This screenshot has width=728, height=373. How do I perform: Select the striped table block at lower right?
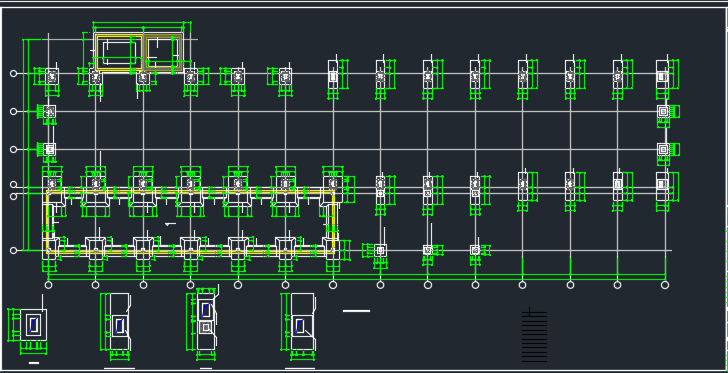(x=534, y=335)
